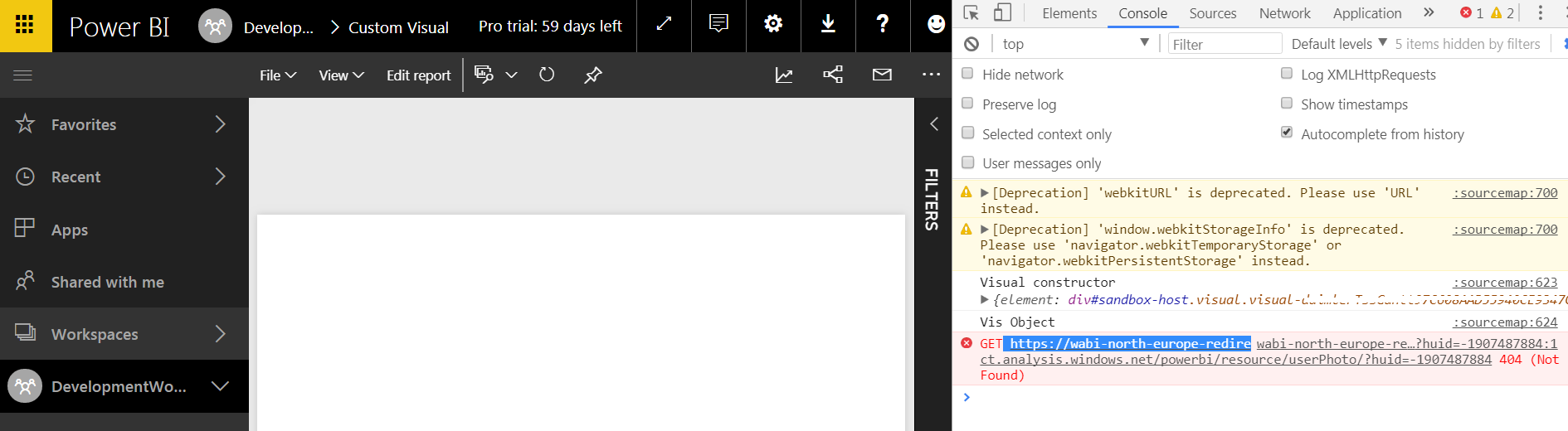1568x431 pixels.
Task: Click the console Filter input field
Action: click(1225, 44)
